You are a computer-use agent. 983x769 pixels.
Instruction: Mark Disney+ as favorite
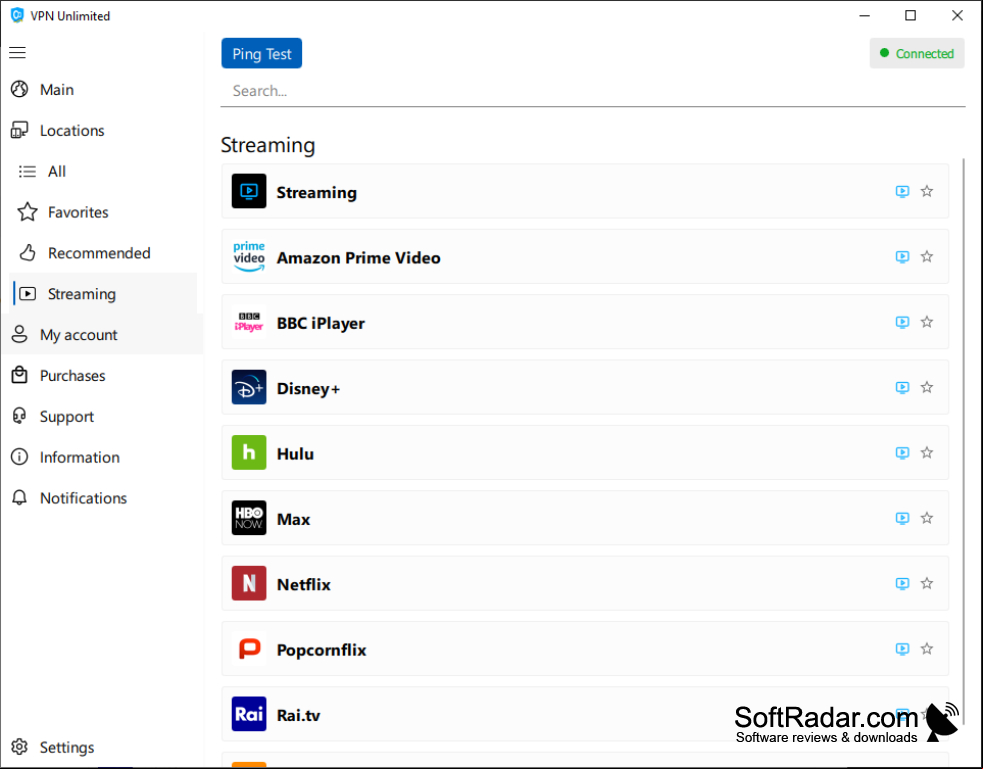(x=927, y=387)
